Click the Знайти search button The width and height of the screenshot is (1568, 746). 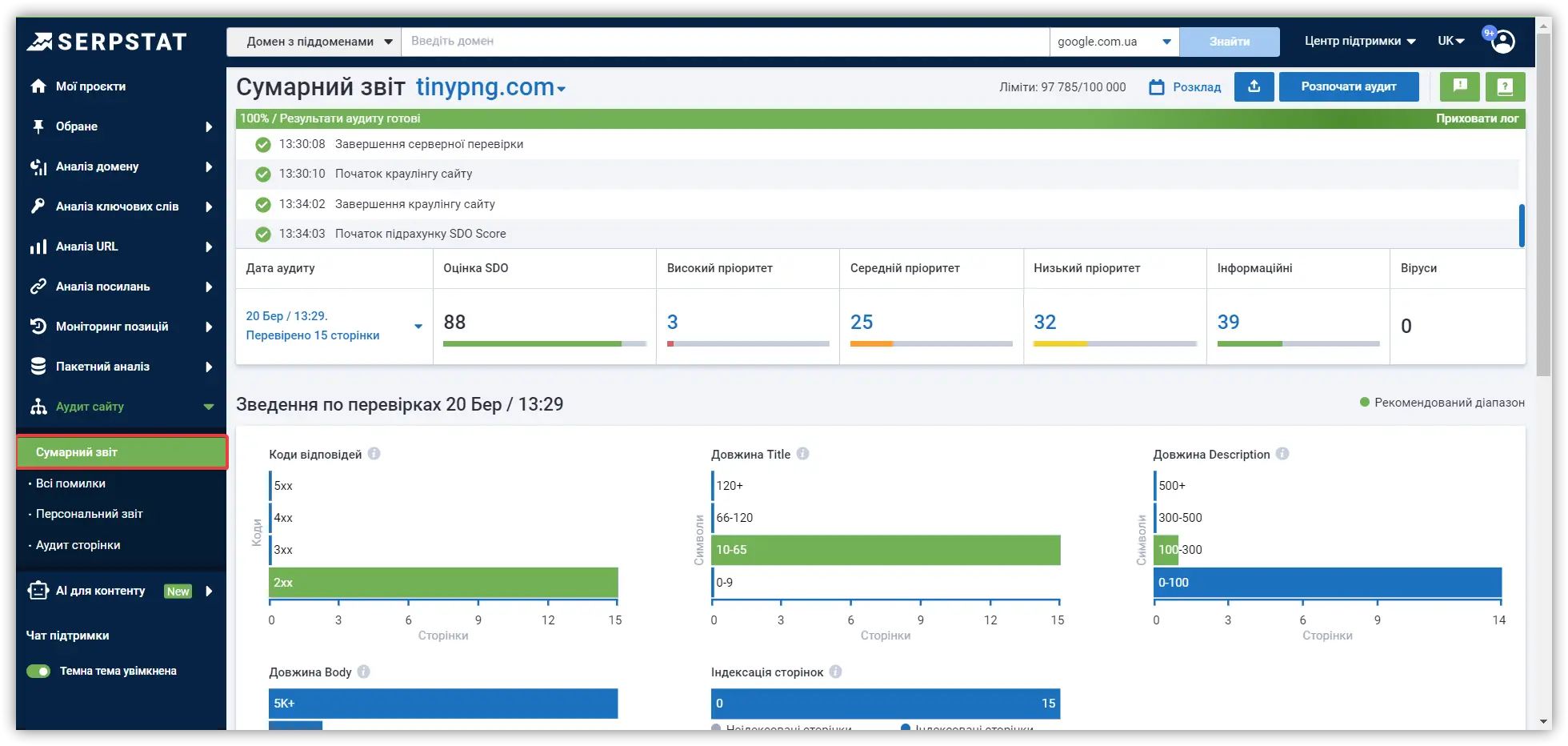click(1230, 42)
